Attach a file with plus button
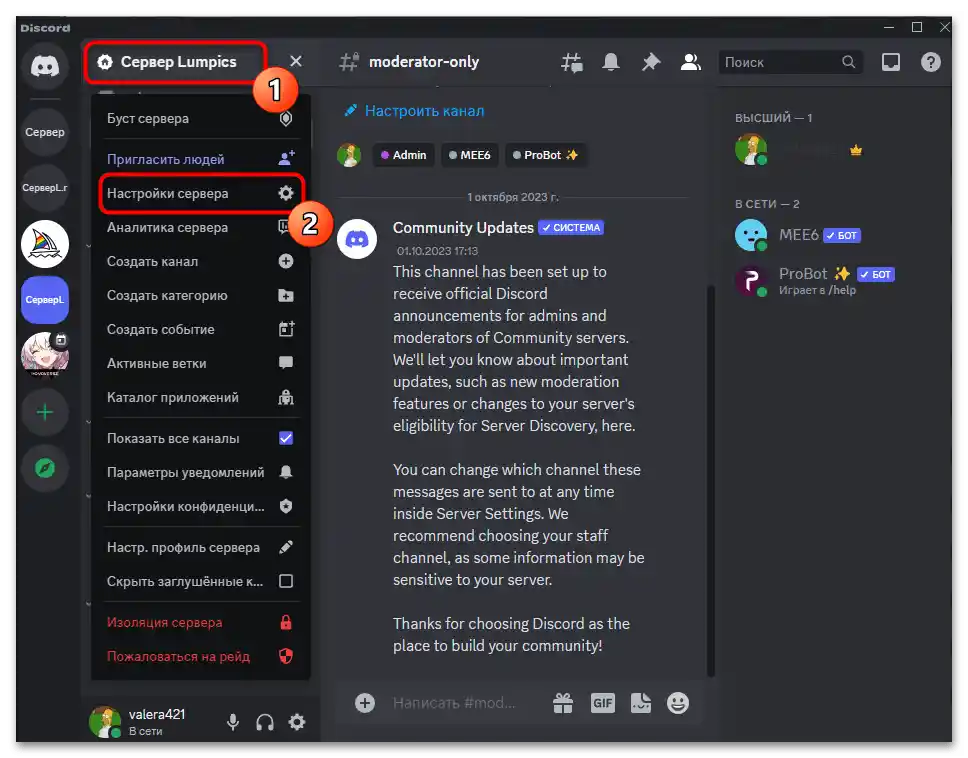This screenshot has width=968, height=758. tap(365, 703)
